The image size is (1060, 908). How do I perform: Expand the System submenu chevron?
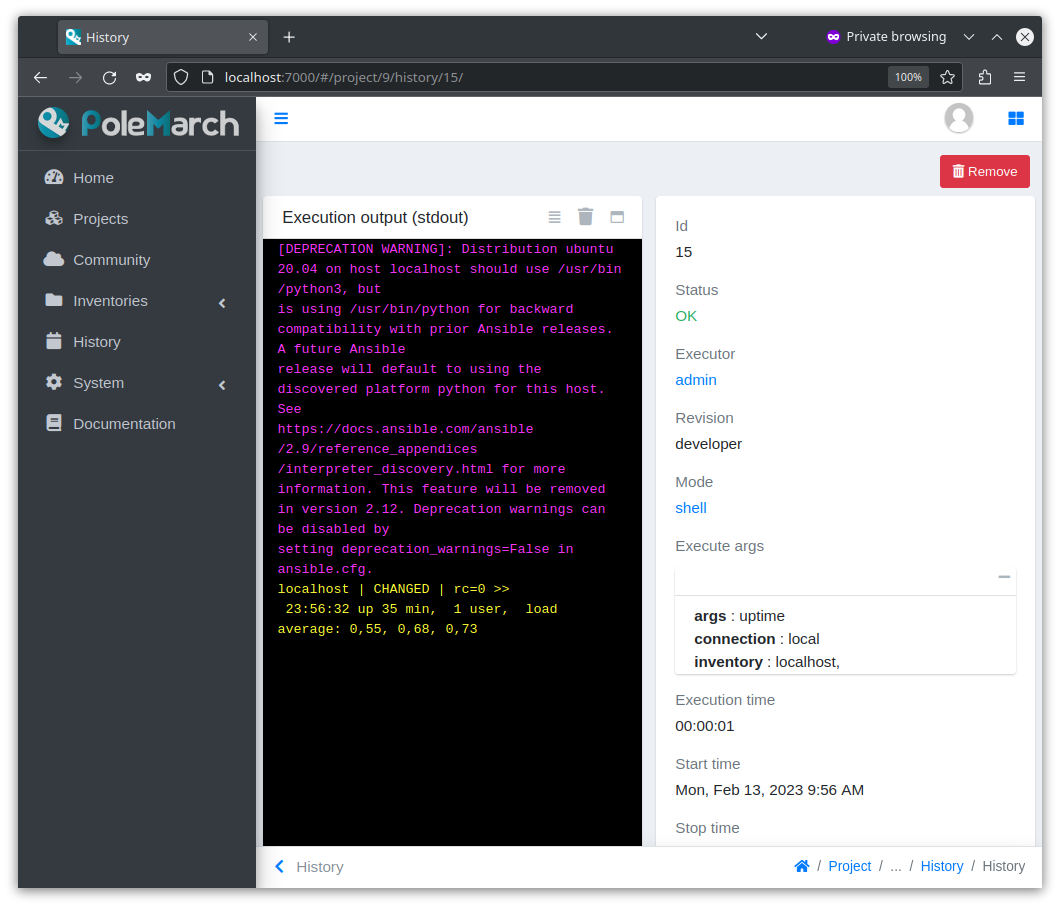pyautogui.click(x=222, y=385)
